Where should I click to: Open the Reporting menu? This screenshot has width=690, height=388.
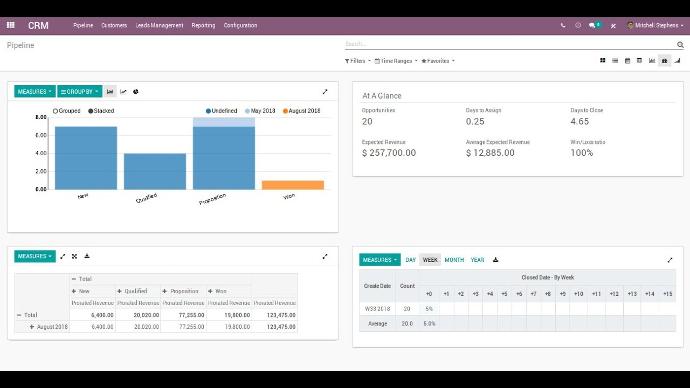click(203, 26)
